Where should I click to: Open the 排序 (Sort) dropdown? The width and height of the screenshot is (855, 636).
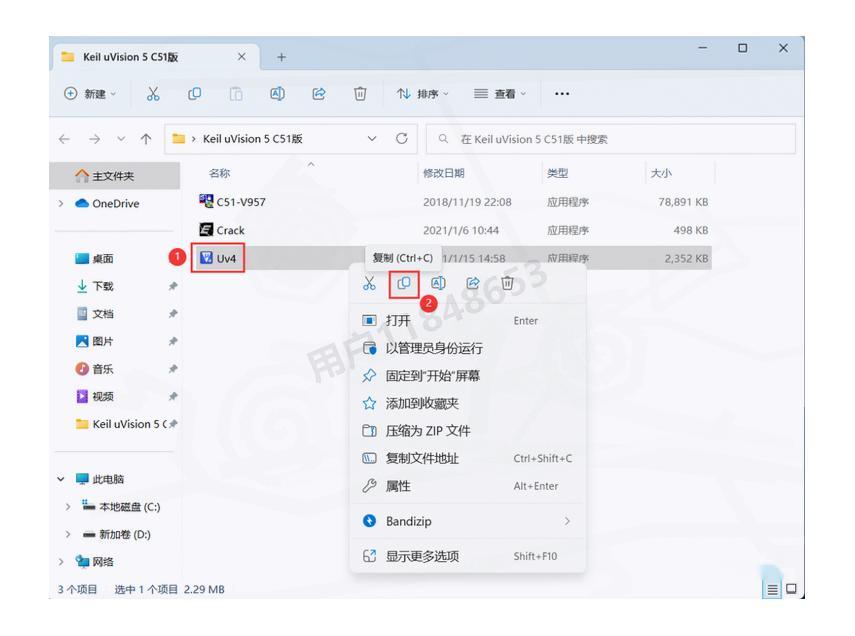[423, 94]
